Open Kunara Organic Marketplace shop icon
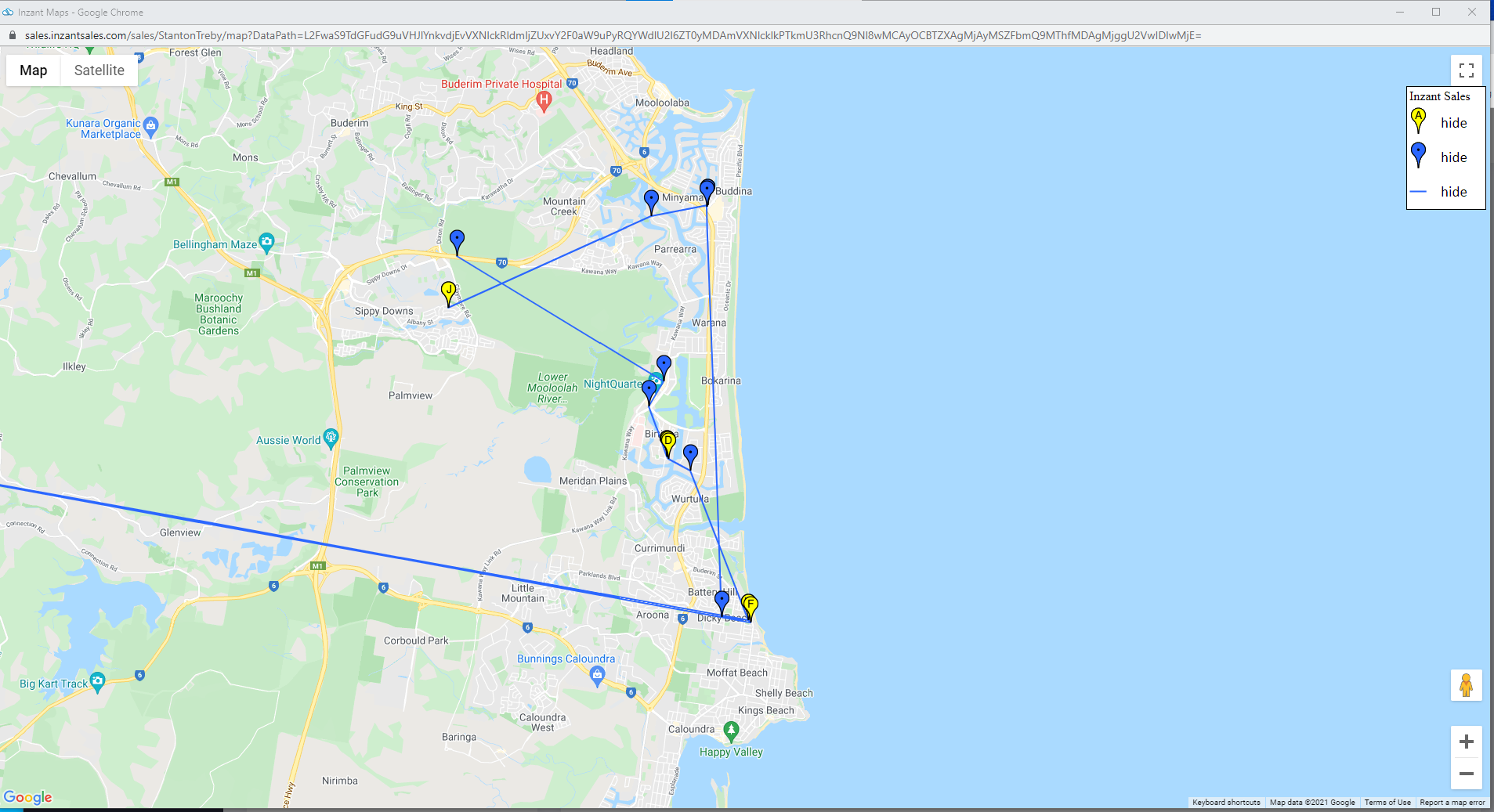Viewport: 1494px width, 812px height. coord(151,125)
